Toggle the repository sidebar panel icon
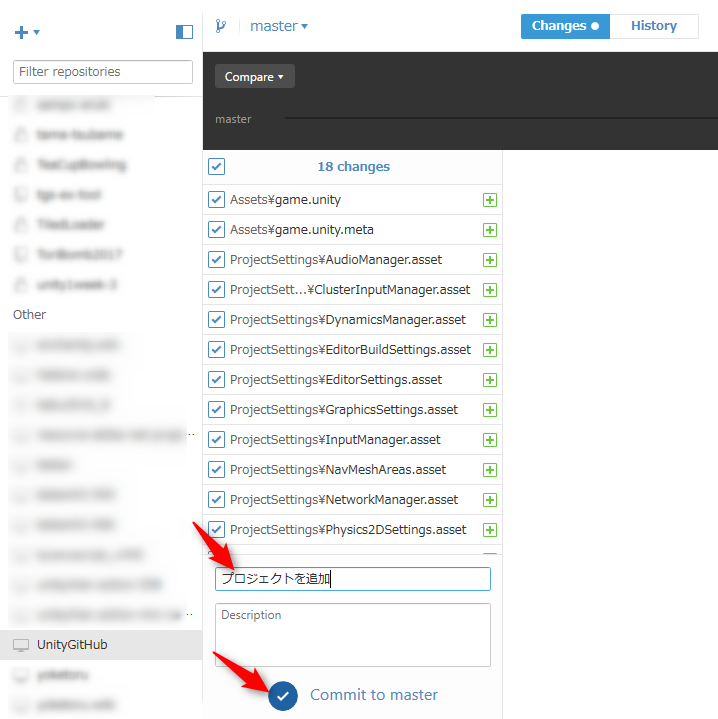This screenshot has height=719, width=718. click(x=184, y=32)
